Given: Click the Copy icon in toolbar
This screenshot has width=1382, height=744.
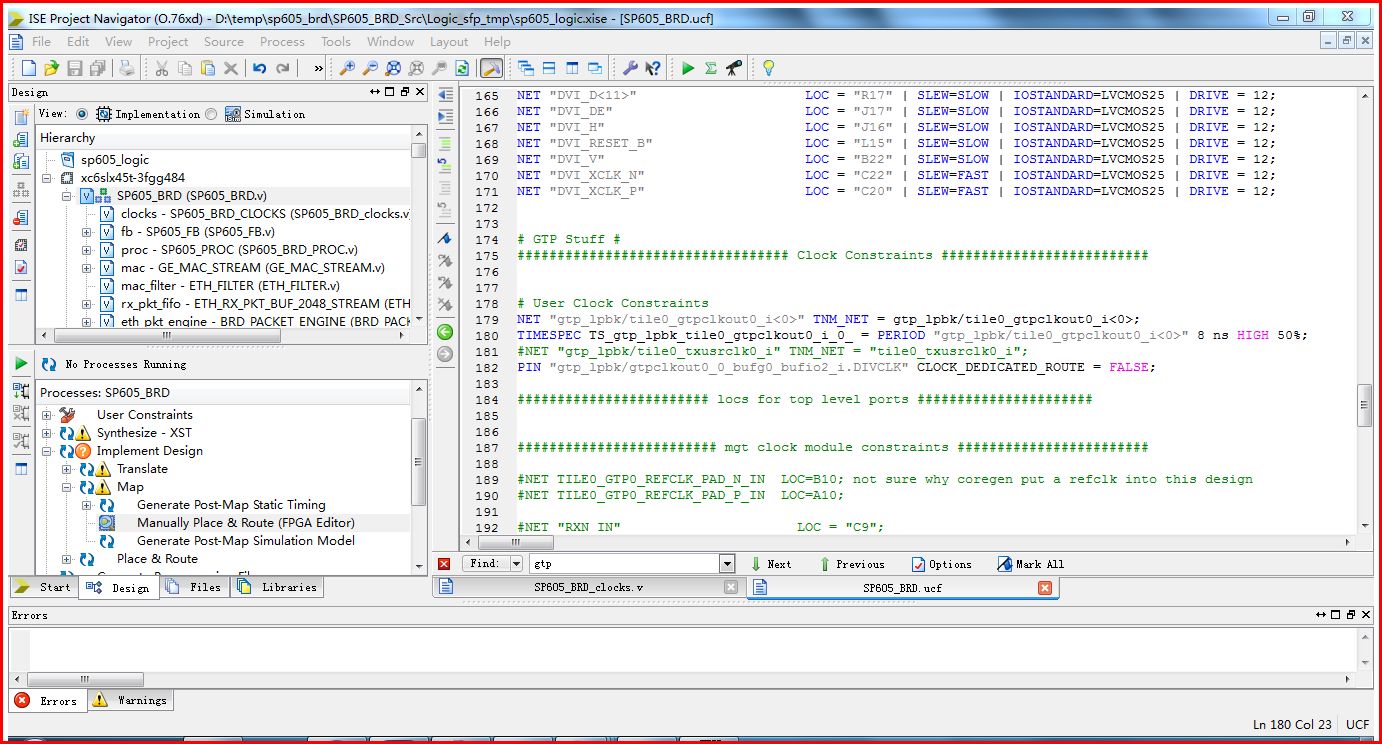Looking at the screenshot, I should pos(185,68).
